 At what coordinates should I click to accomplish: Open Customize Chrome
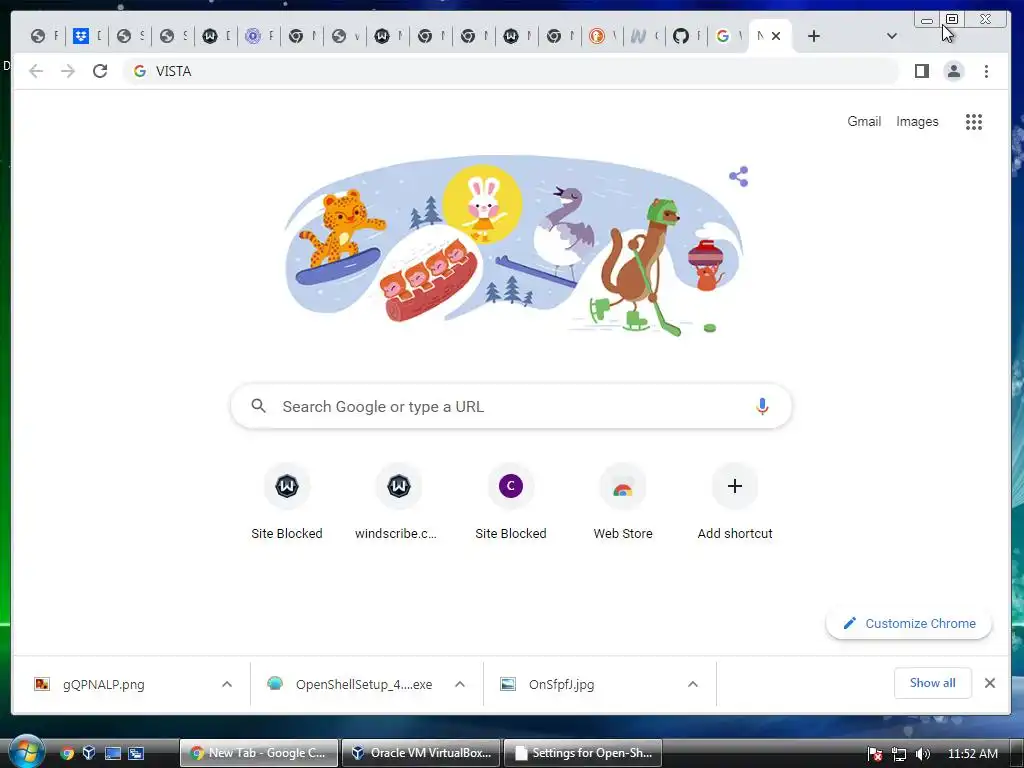(908, 624)
